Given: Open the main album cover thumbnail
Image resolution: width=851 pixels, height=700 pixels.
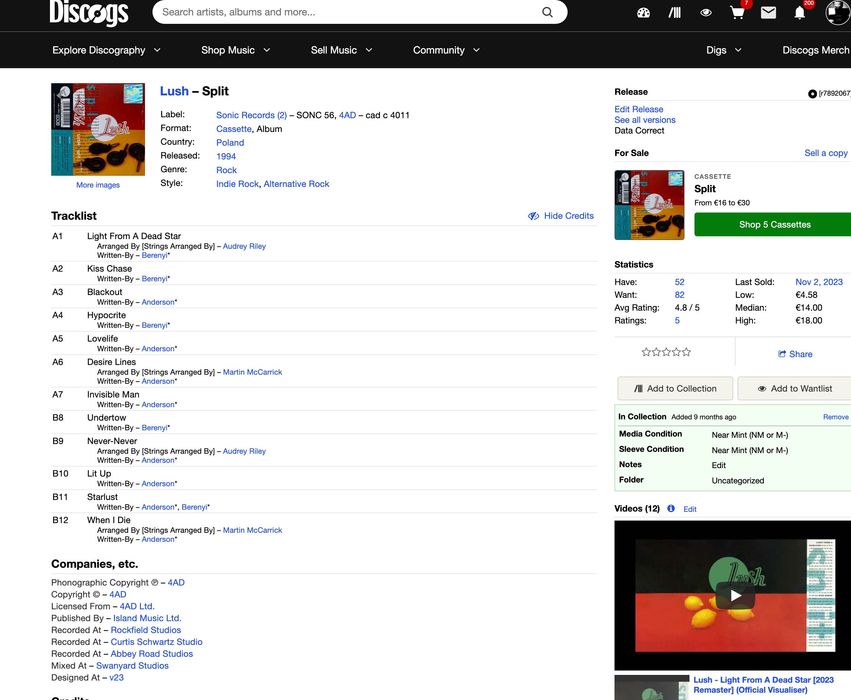Looking at the screenshot, I should 98,129.
